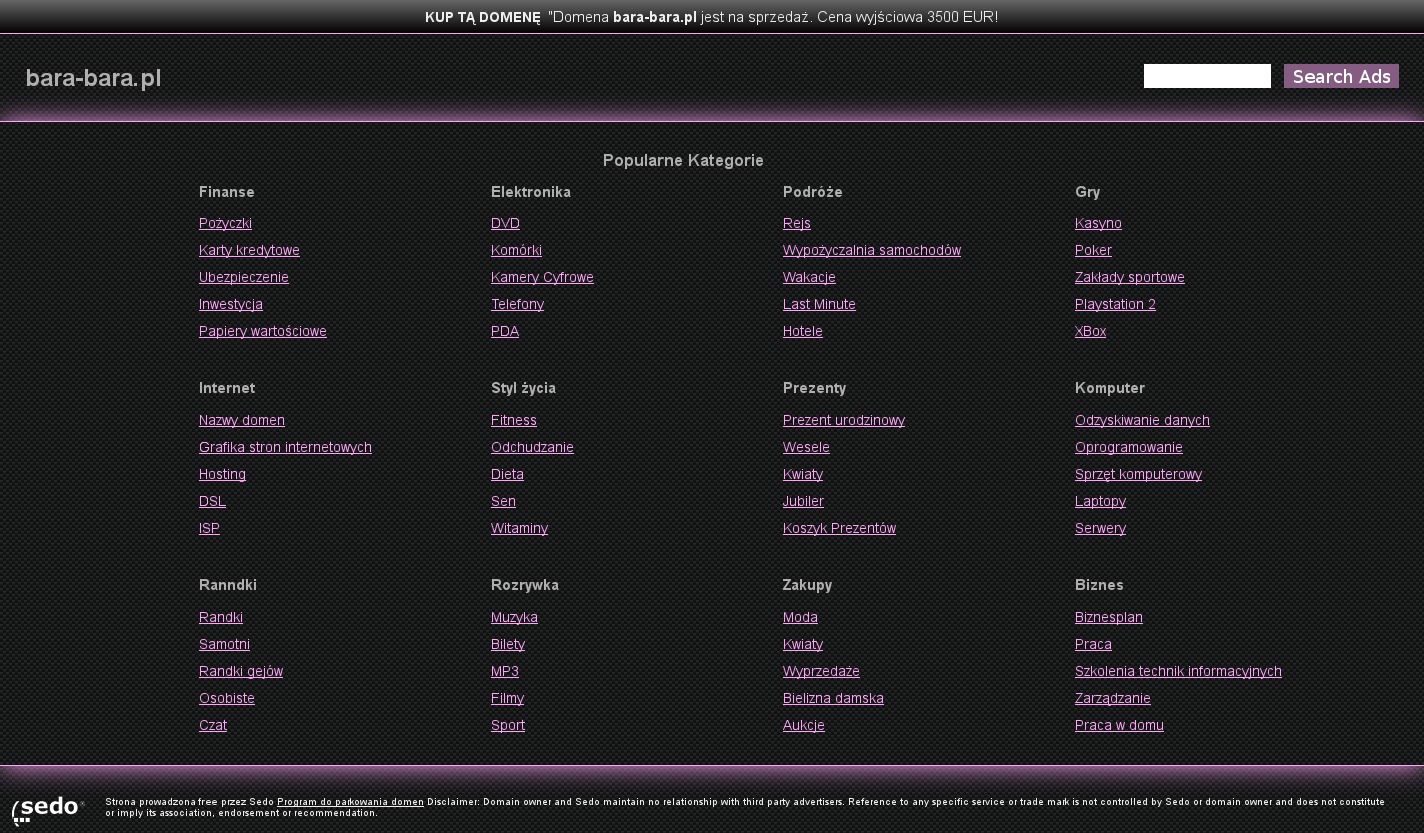
Task: Focus the search input field
Action: tap(1207, 77)
